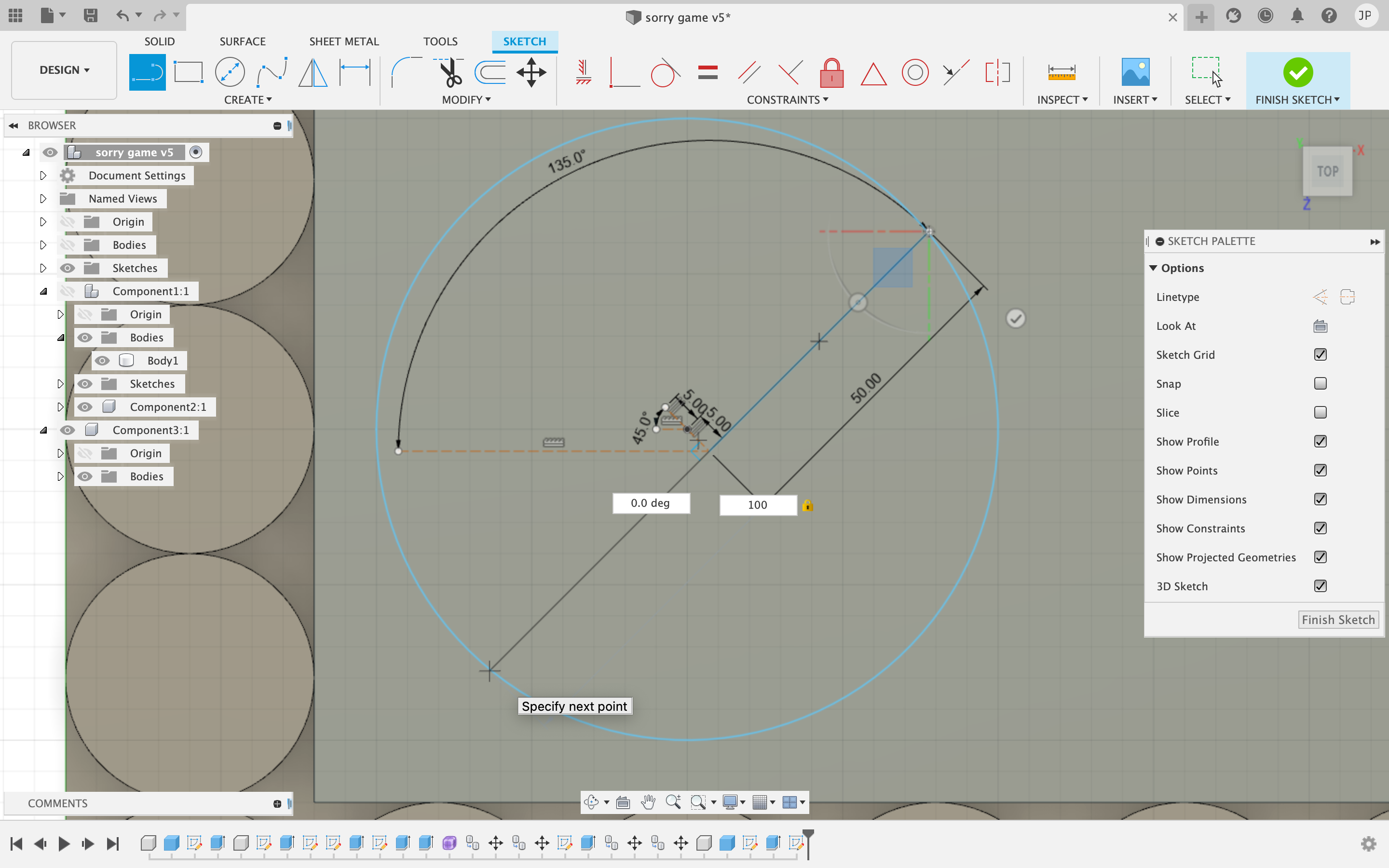Open the SURFACE tab
This screenshot has height=868, width=1389.
coord(242,41)
